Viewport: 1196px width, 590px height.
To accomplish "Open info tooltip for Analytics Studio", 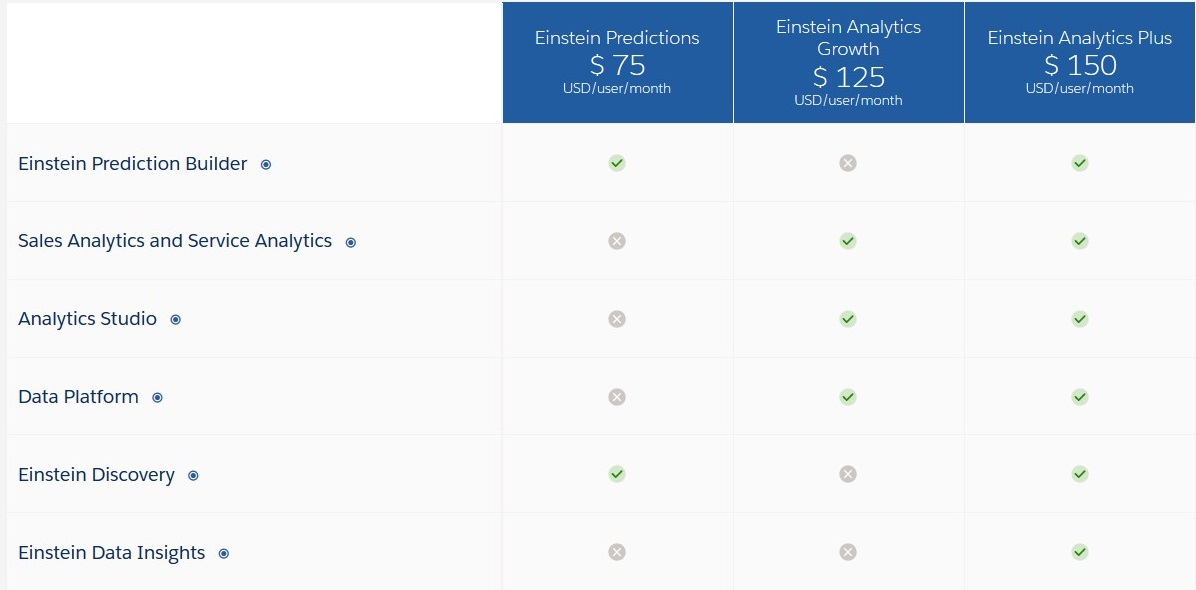I will (x=176, y=320).
